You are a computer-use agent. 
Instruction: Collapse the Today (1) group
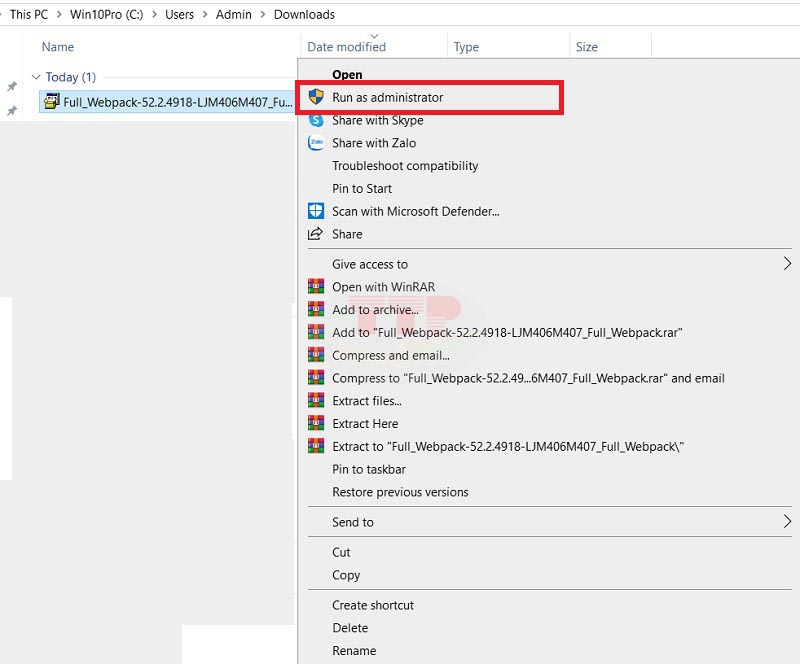point(36,77)
